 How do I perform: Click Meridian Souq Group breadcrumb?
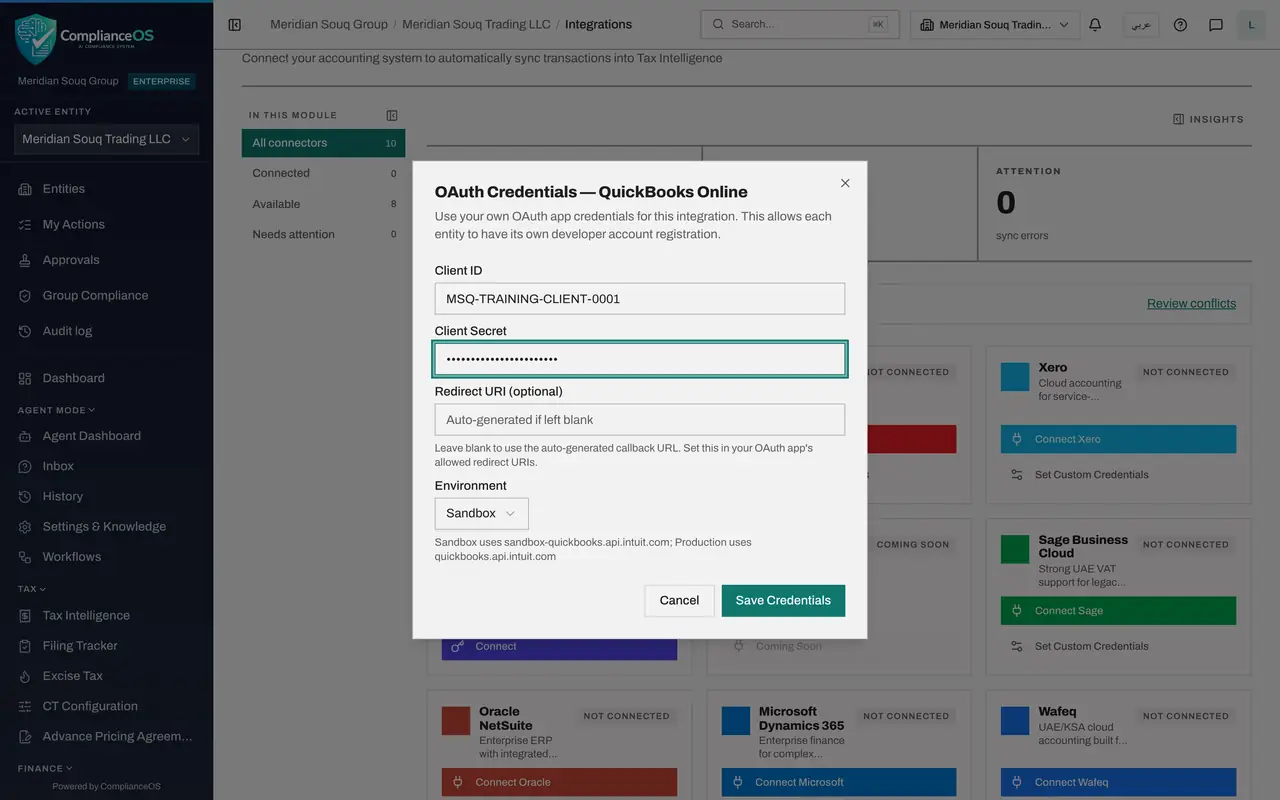coord(329,24)
